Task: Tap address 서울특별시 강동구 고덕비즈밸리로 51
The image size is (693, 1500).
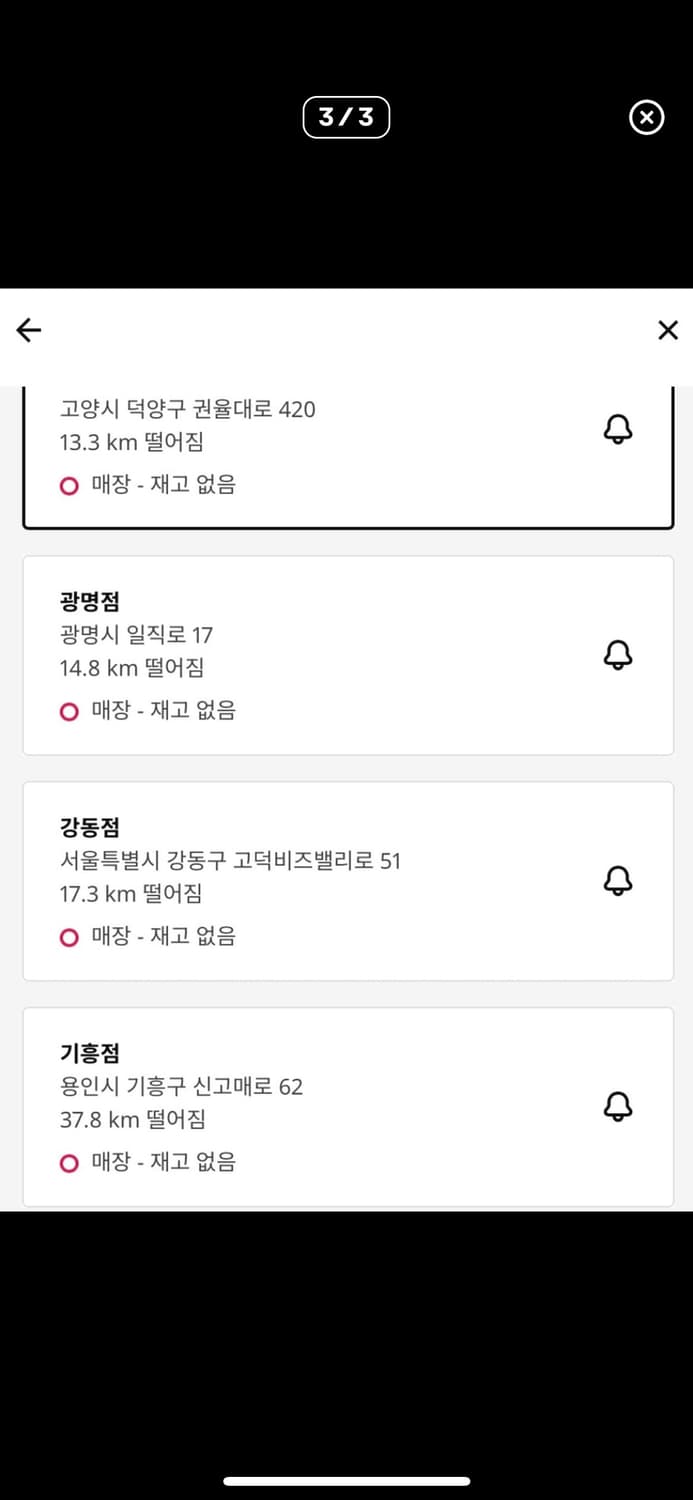Action: click(230, 861)
